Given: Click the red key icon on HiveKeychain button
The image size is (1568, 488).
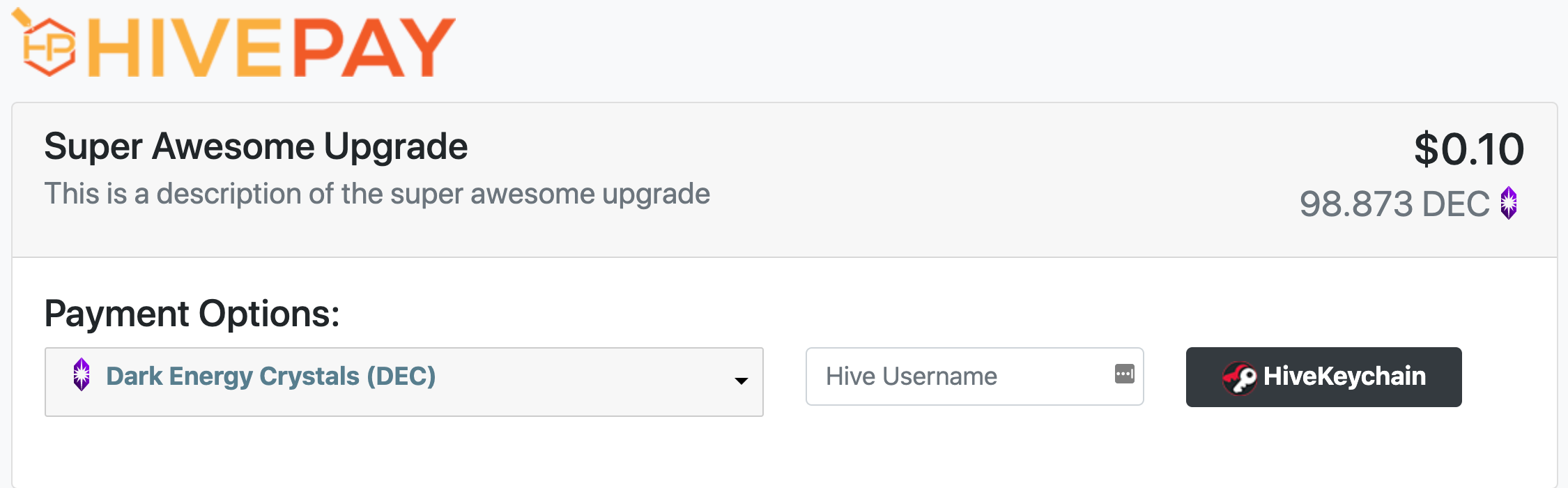Looking at the screenshot, I should pos(1240,377).
